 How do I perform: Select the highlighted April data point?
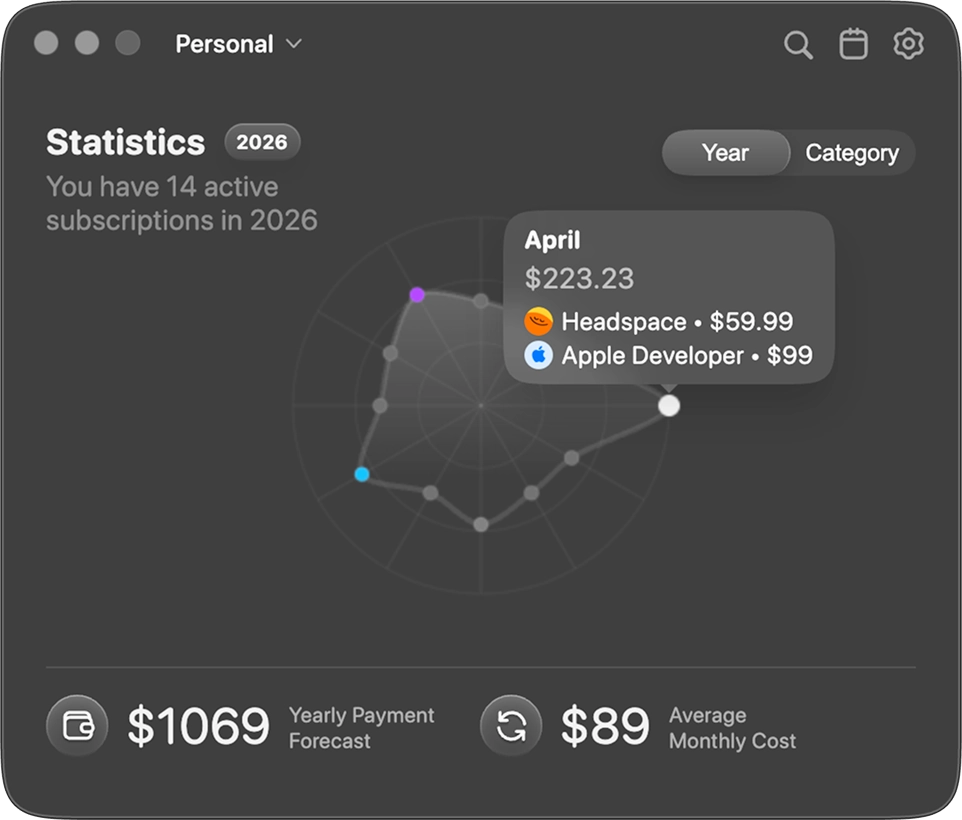pos(668,406)
